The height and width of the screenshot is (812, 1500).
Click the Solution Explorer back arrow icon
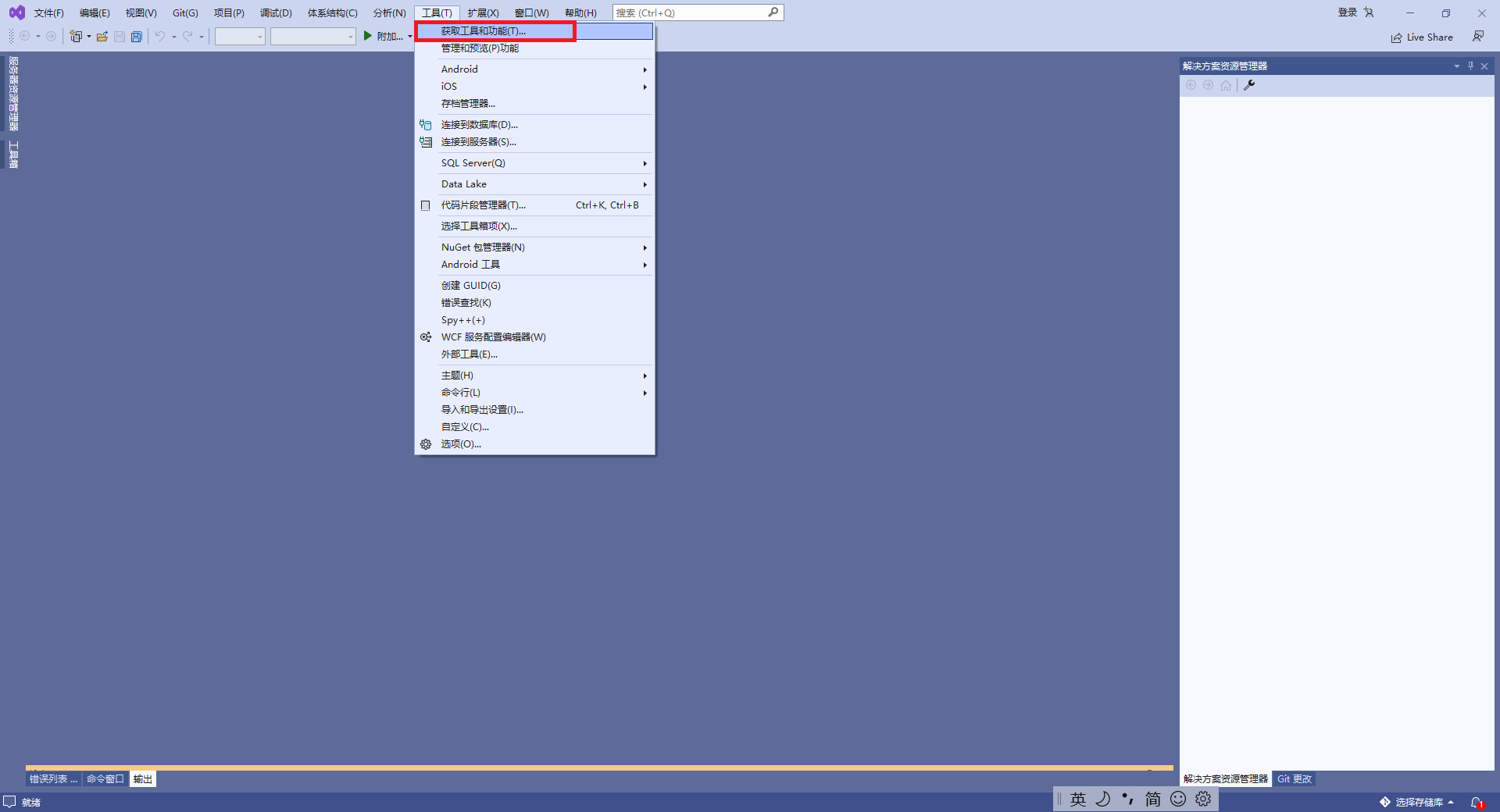(x=1191, y=85)
